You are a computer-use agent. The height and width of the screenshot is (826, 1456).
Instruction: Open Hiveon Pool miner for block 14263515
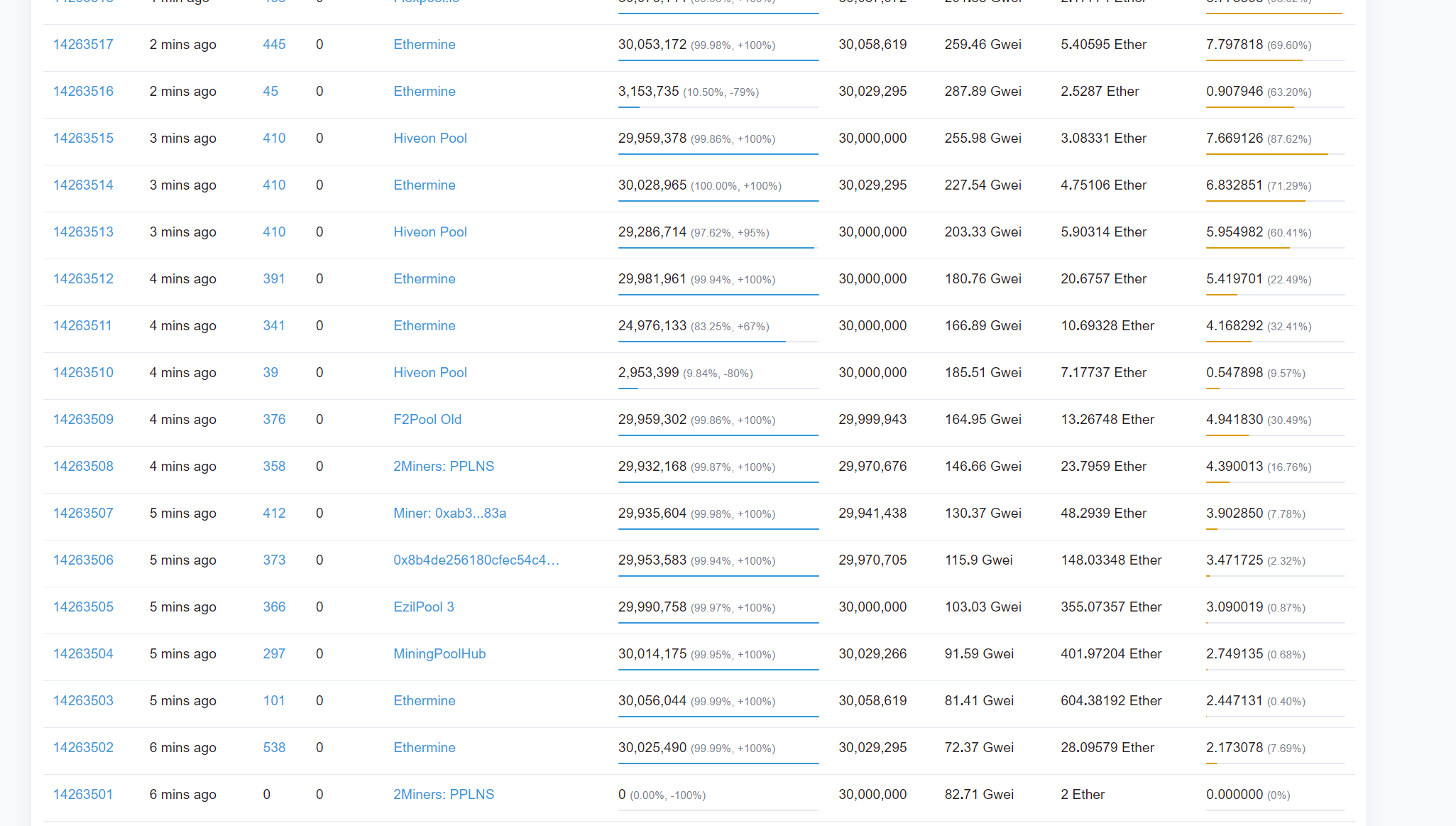coord(430,138)
